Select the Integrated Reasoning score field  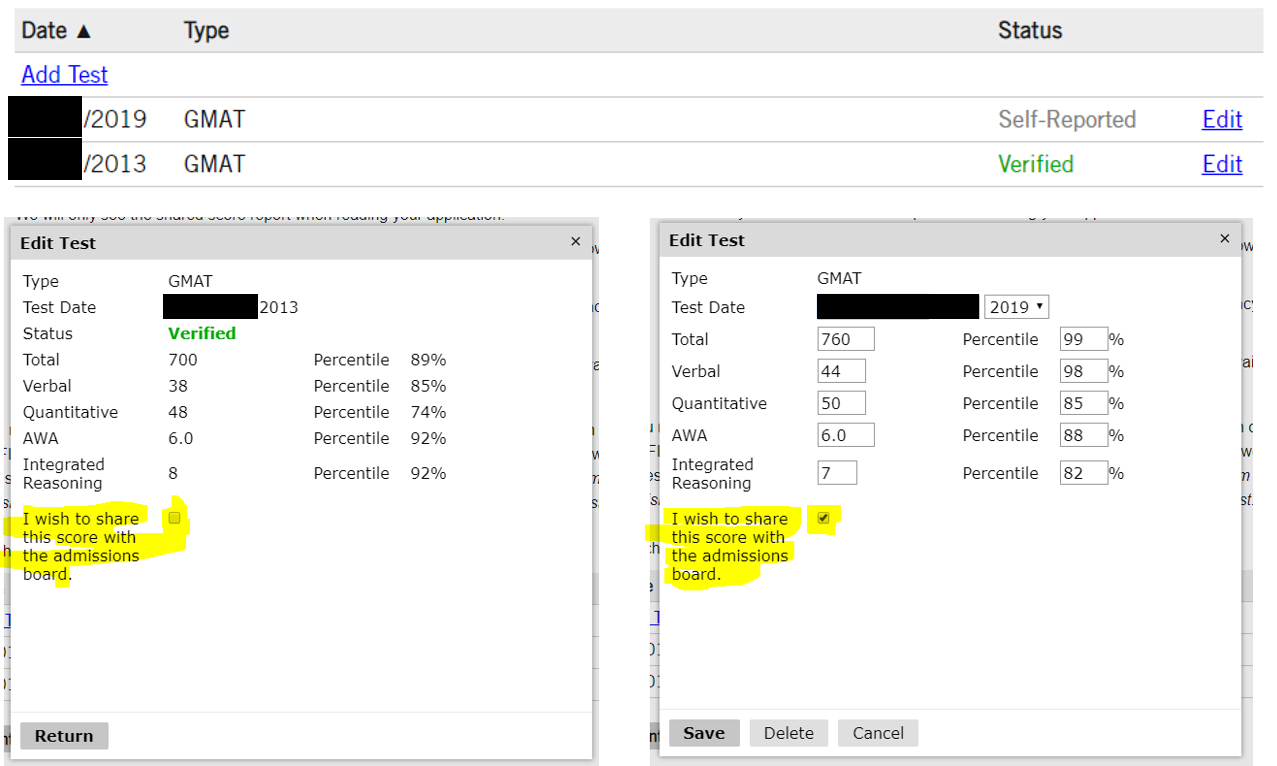coord(837,472)
